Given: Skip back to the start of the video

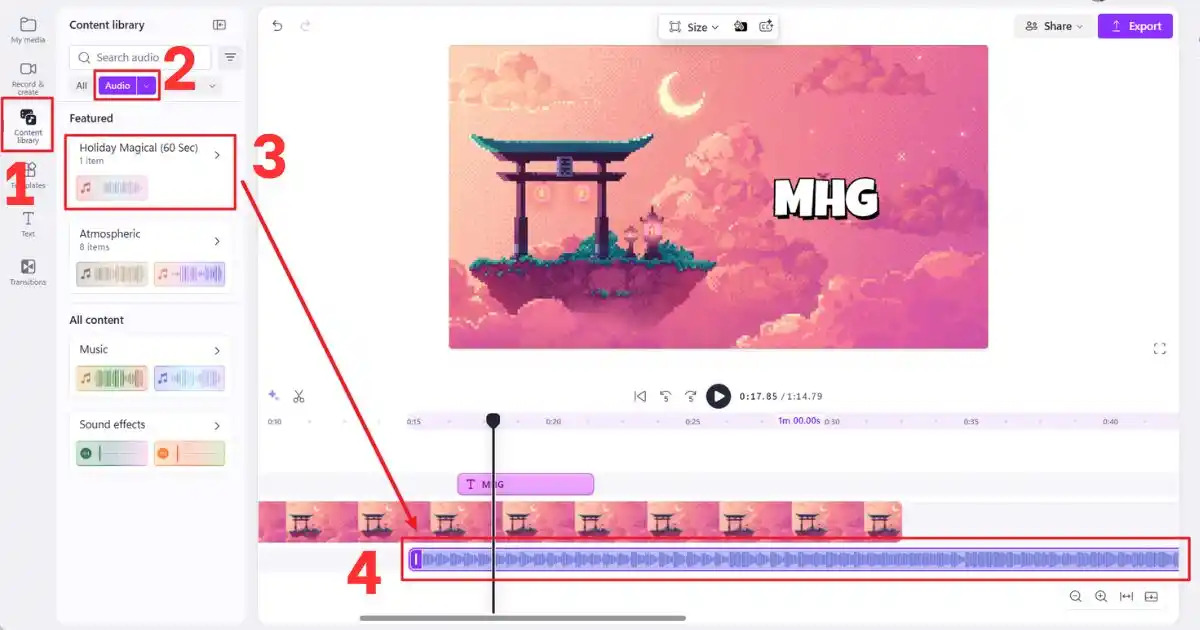Looking at the screenshot, I should [x=640, y=396].
